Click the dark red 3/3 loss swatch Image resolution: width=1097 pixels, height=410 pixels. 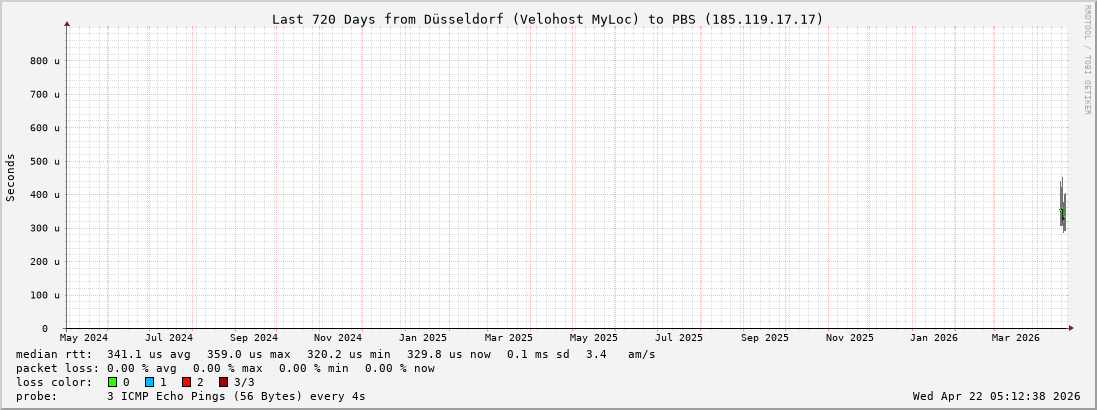pos(223,382)
